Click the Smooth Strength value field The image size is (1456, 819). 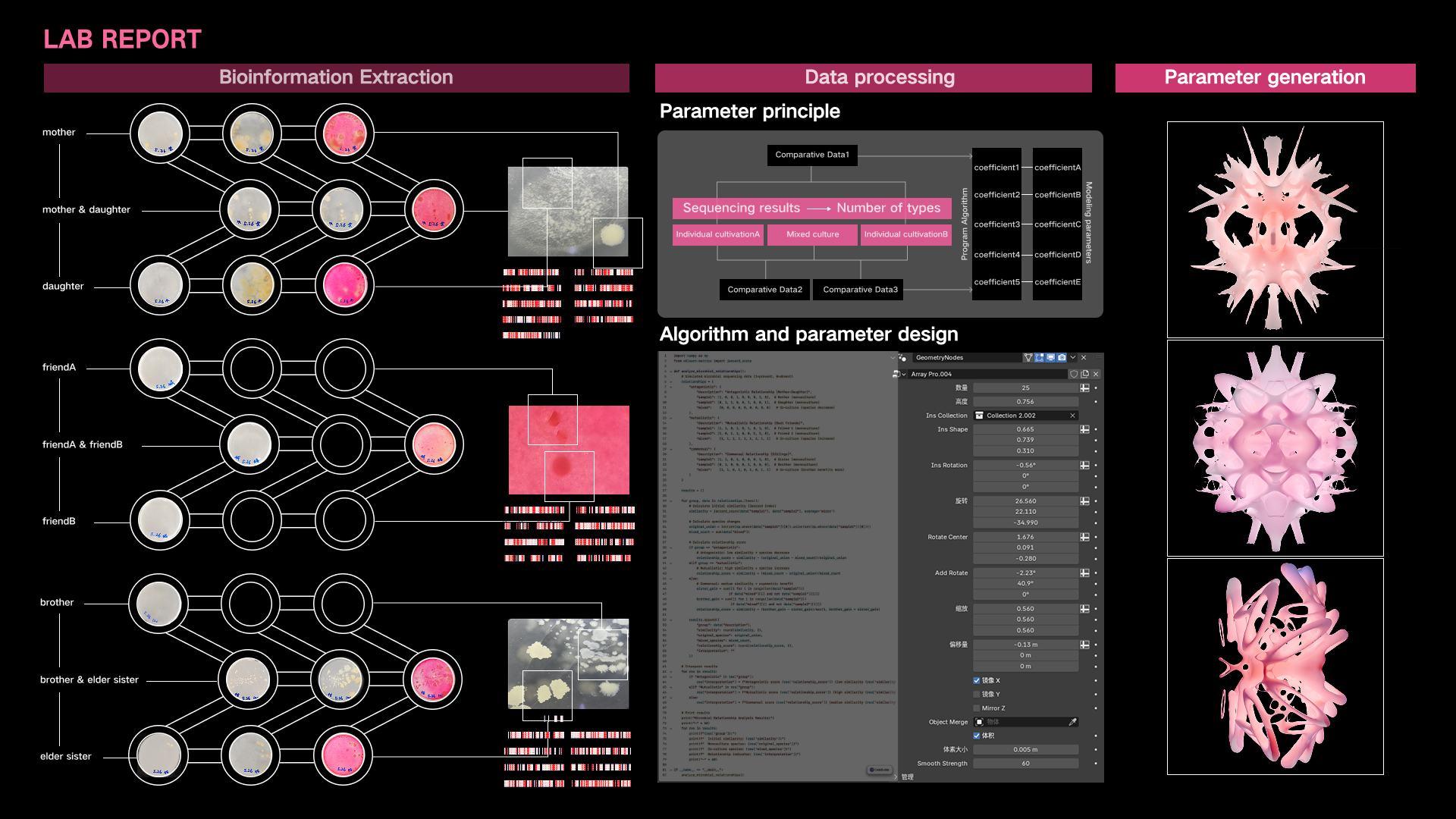pyautogui.click(x=1025, y=764)
